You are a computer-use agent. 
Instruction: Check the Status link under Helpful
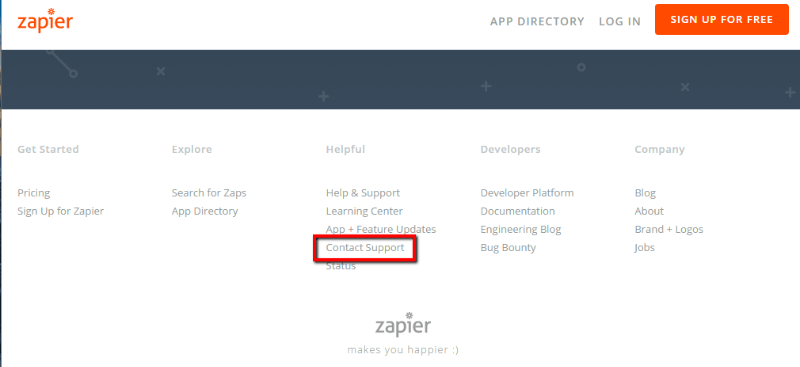coord(341,266)
